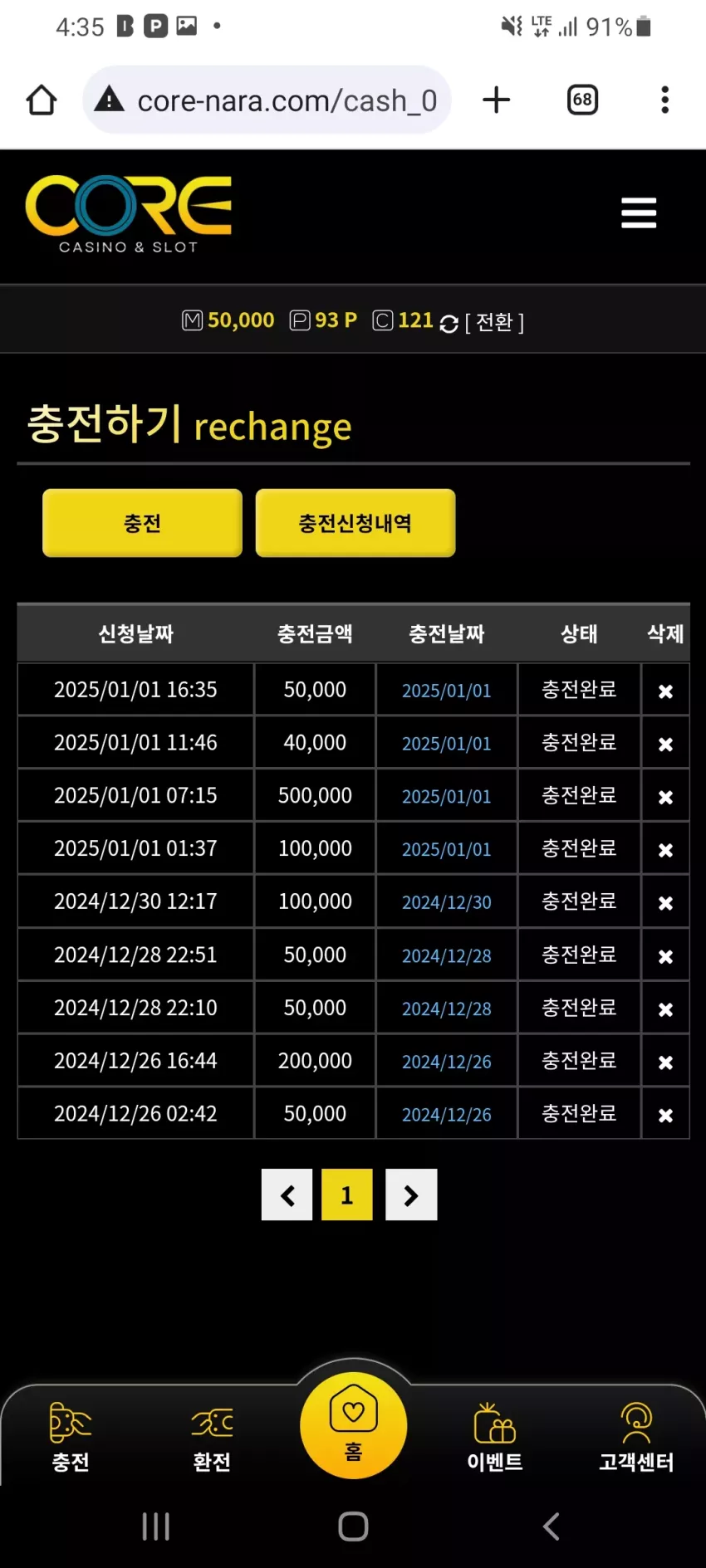Tap the 충전 icon in bottom navigation
Viewport: 706px width, 1568px height.
pyautogui.click(x=71, y=1437)
